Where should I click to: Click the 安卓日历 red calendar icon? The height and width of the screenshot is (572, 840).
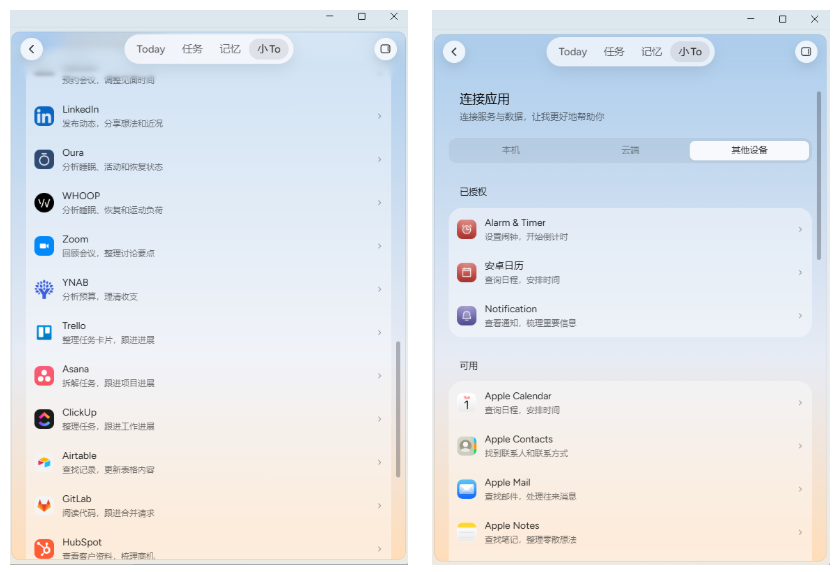[467, 273]
